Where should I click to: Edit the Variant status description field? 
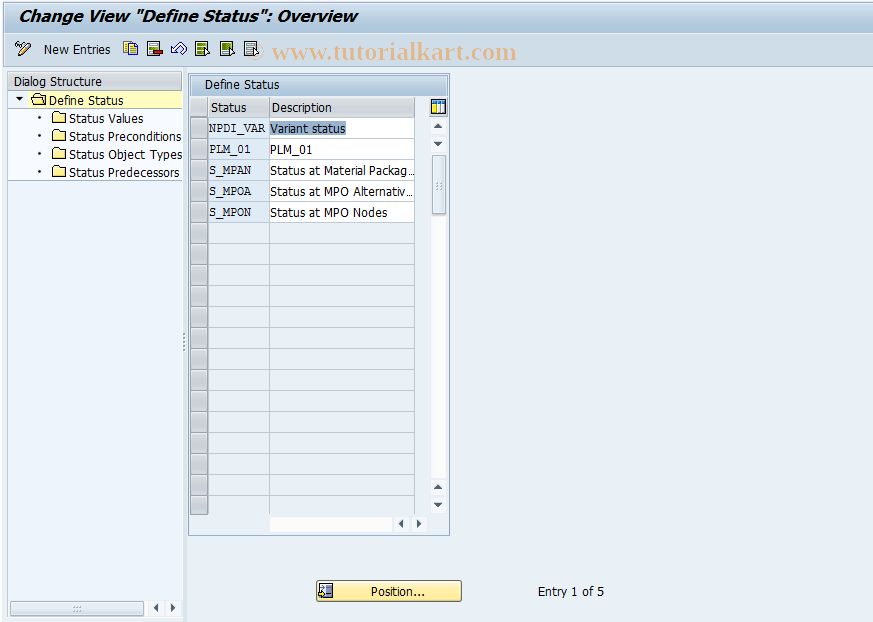[341, 128]
